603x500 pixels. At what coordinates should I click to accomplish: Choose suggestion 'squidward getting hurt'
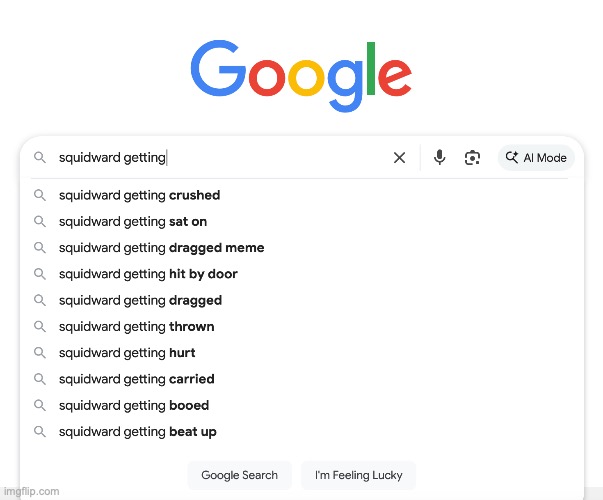302,353
